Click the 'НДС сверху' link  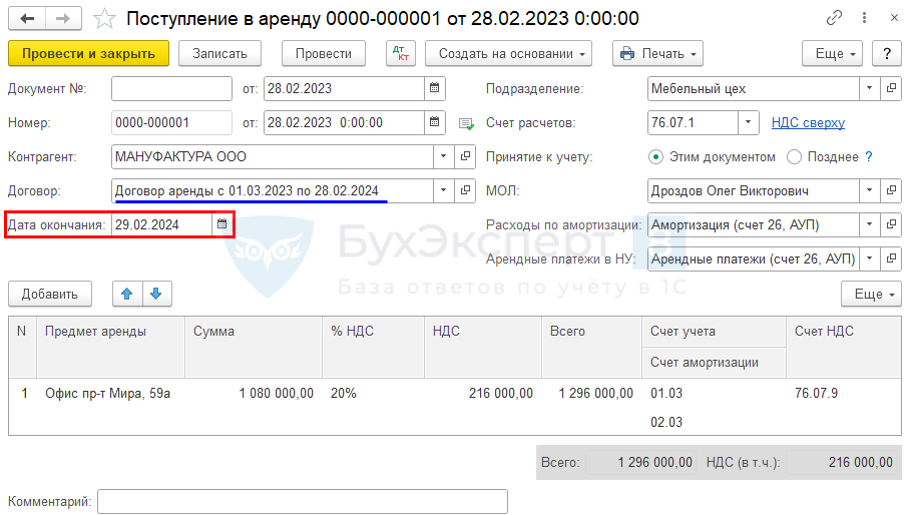(x=808, y=123)
